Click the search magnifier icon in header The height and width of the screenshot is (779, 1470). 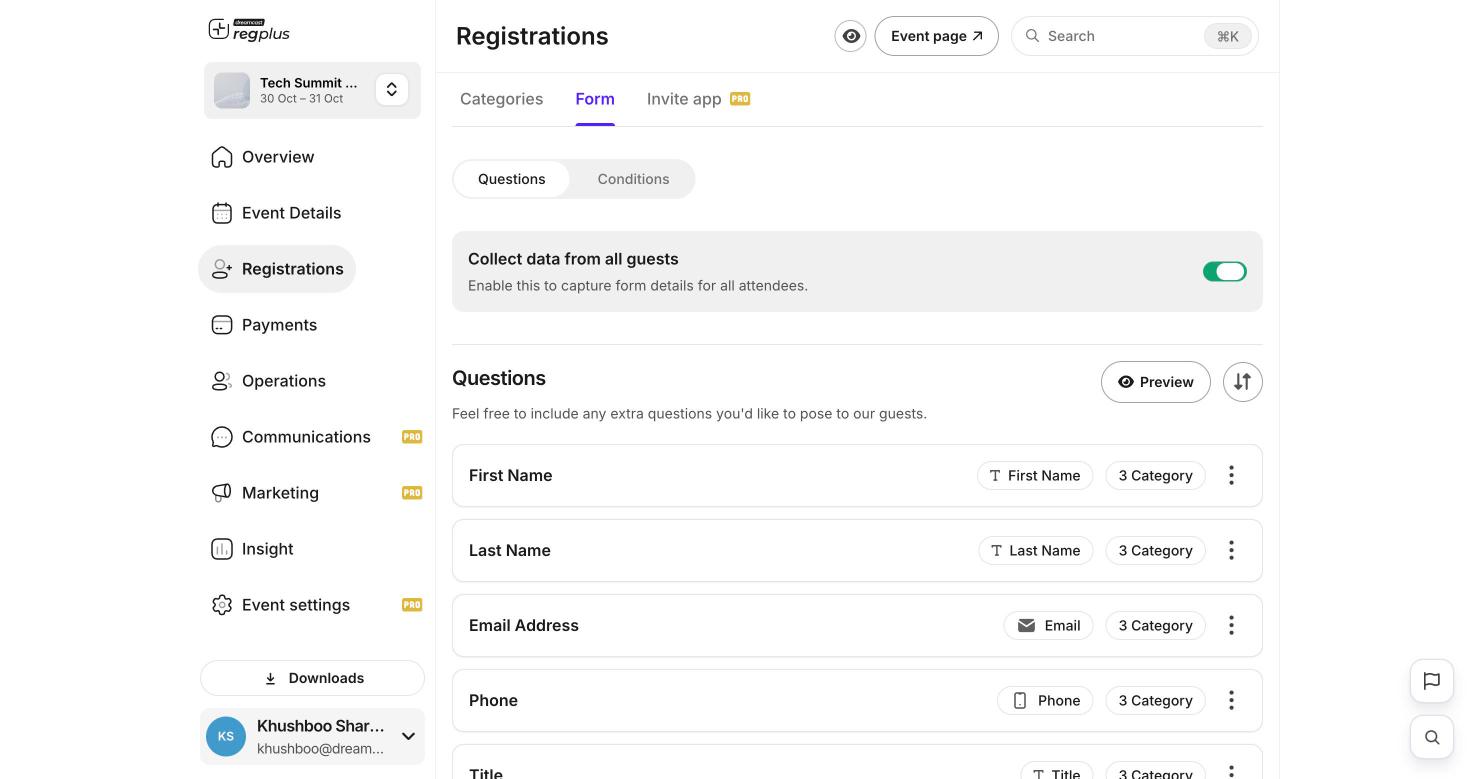click(1032, 36)
